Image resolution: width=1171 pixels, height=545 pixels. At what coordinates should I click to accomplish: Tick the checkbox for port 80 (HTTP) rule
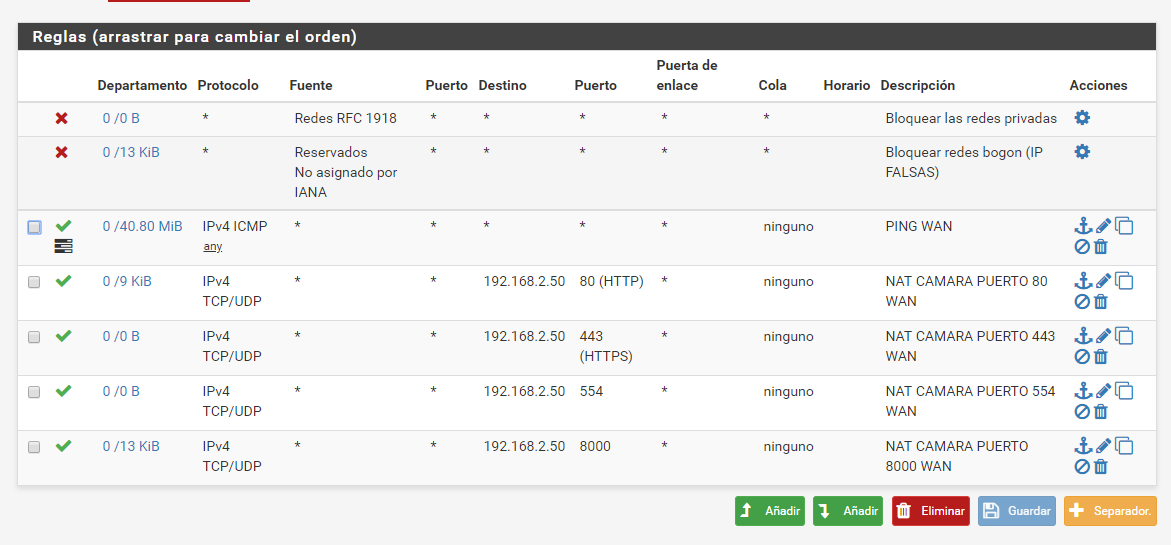coord(34,282)
